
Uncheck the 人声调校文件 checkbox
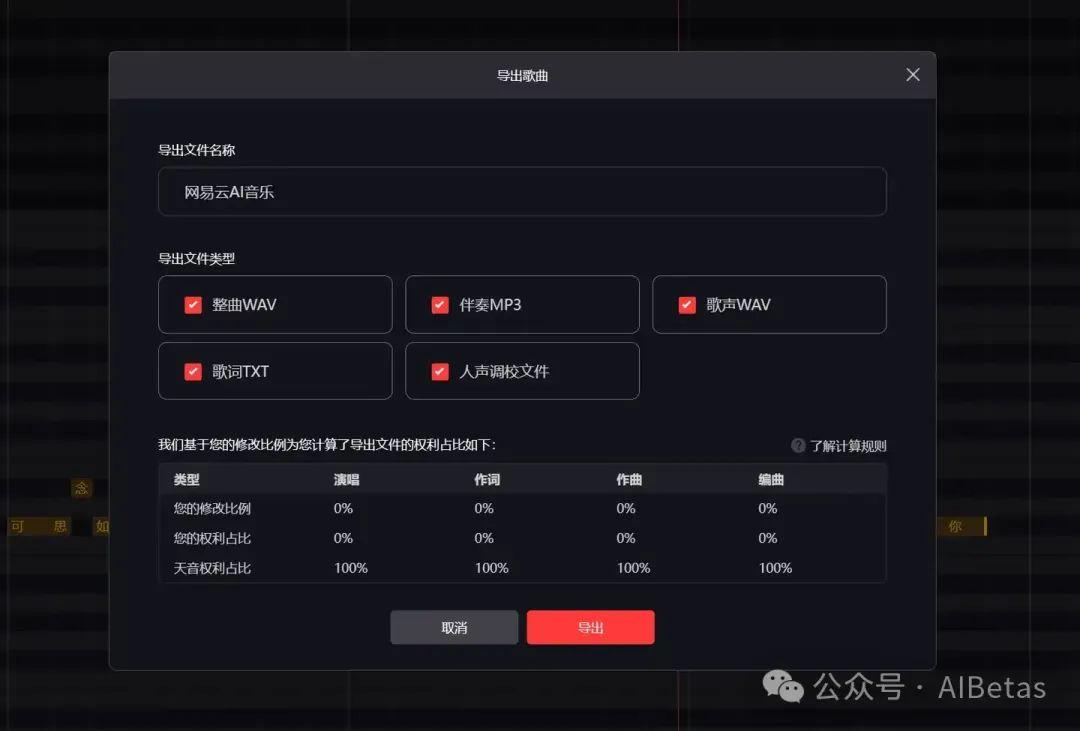pyautogui.click(x=440, y=372)
